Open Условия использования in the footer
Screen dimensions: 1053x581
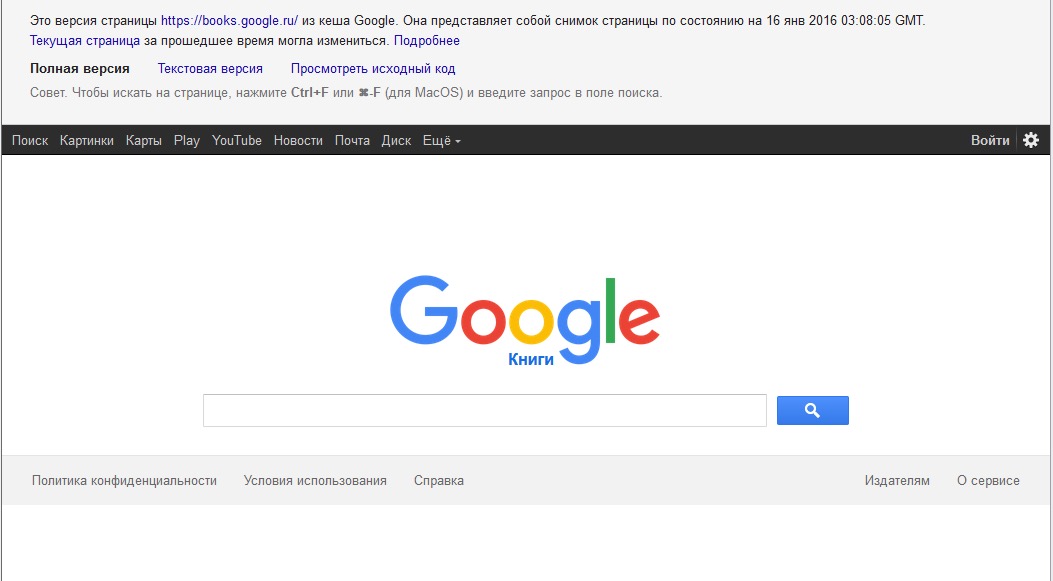coord(315,481)
